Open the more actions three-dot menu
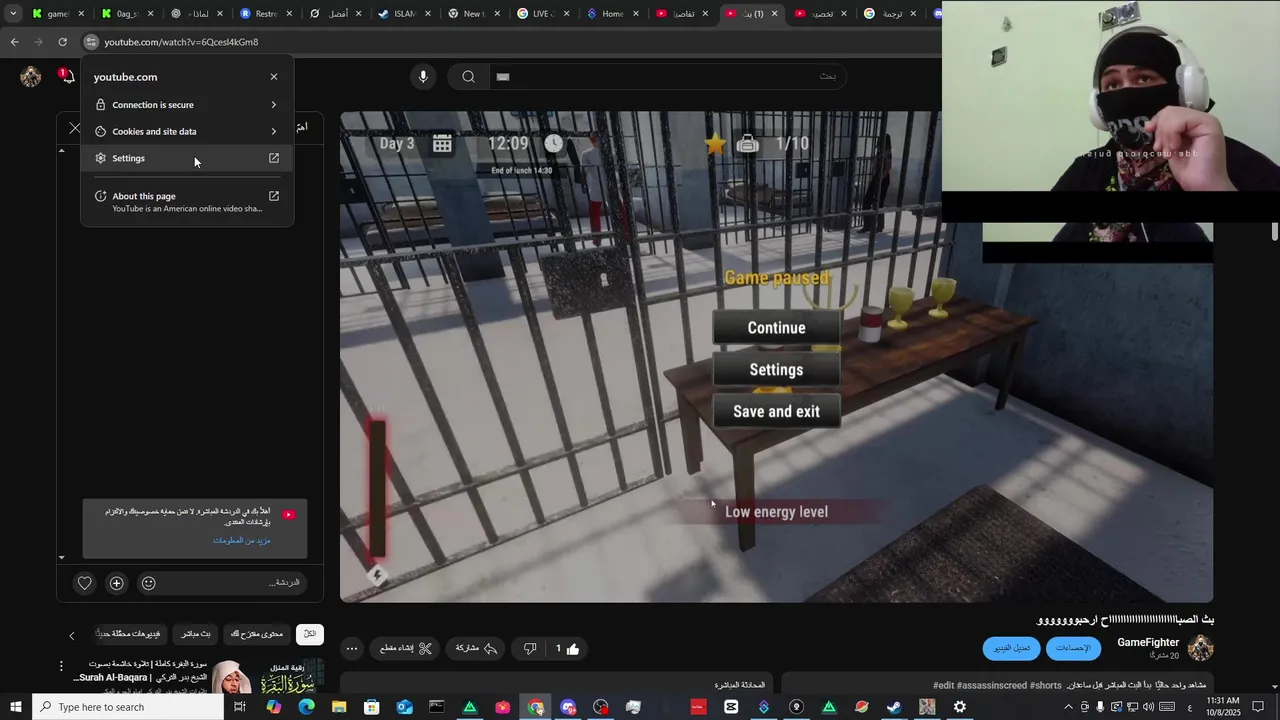Image resolution: width=1280 pixels, height=720 pixels. [x=352, y=649]
